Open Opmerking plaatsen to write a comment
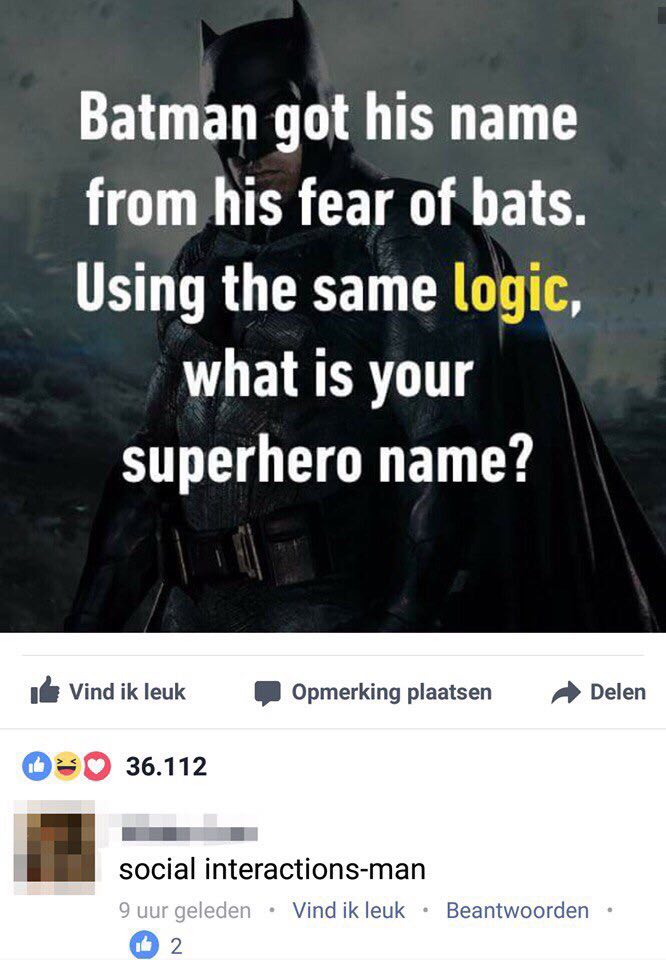The image size is (666, 960). (x=373, y=692)
